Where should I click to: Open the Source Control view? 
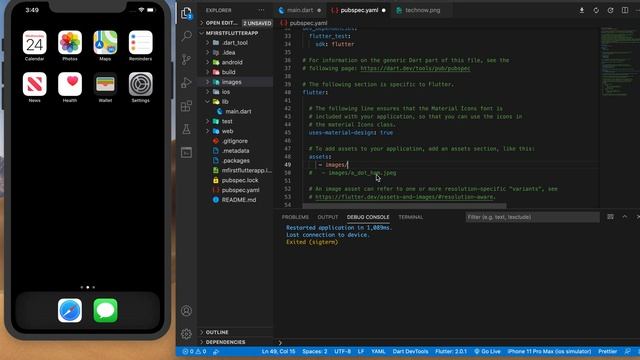pyautogui.click(x=187, y=59)
